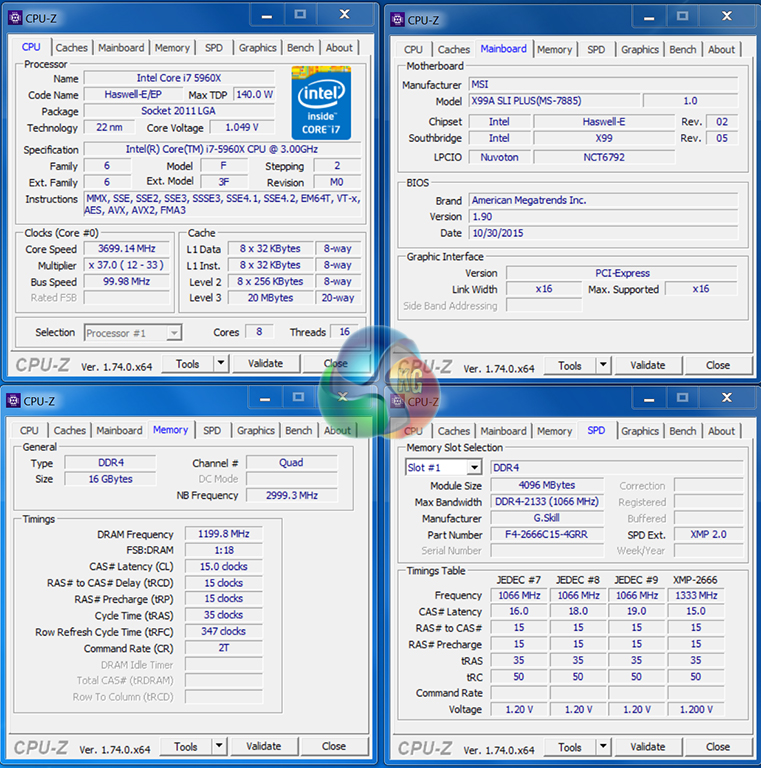Open About tab in the CPU window
761x768 pixels.
(x=339, y=48)
